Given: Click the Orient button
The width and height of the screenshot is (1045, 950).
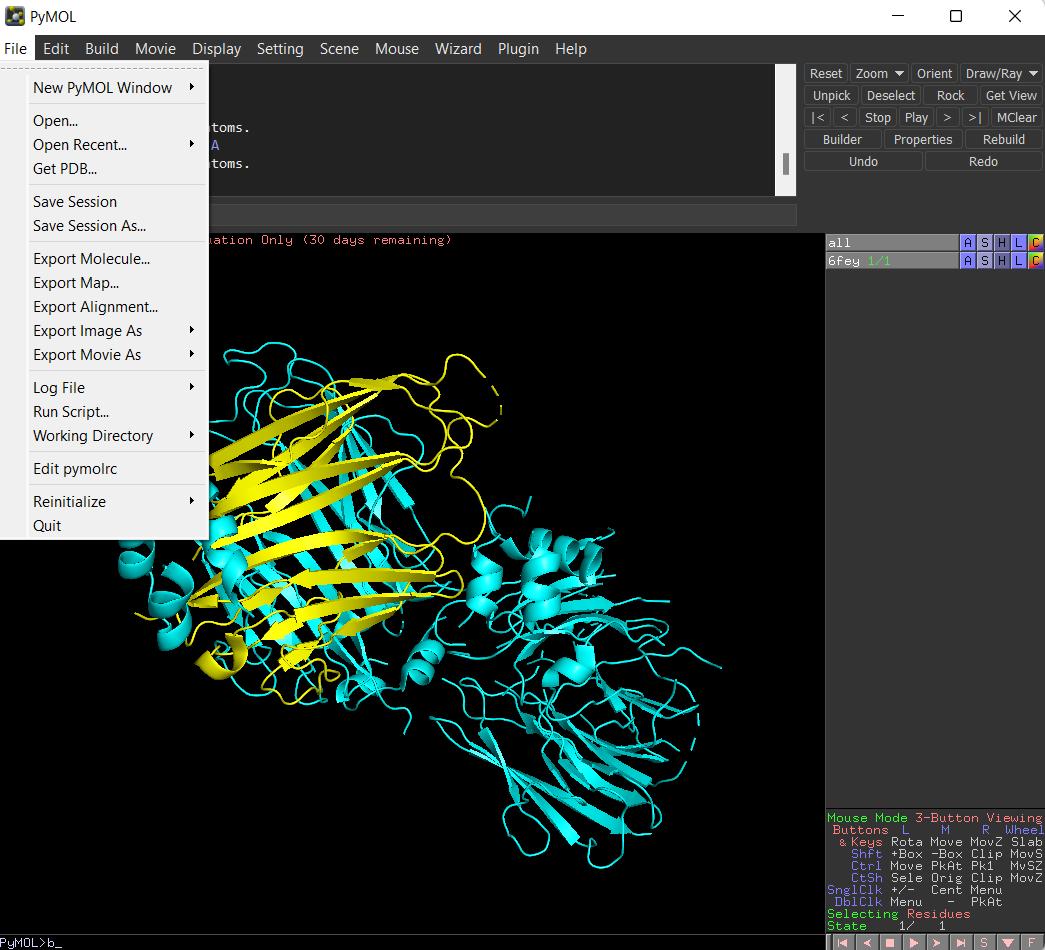Looking at the screenshot, I should (x=934, y=73).
